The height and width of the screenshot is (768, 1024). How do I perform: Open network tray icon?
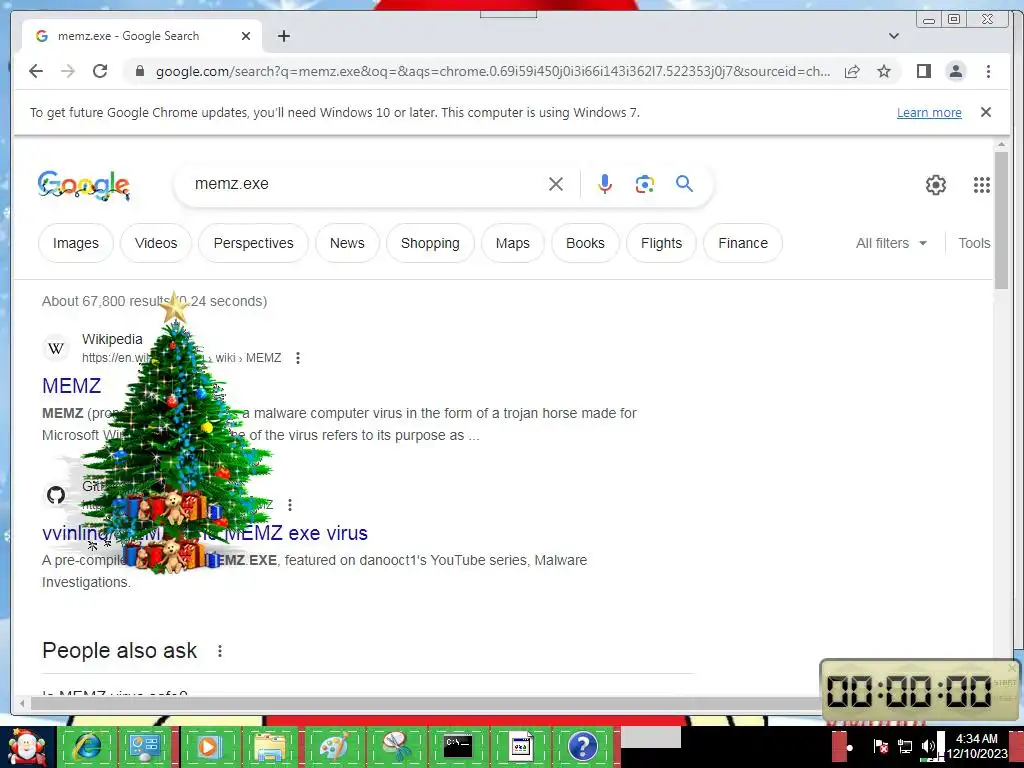[904, 746]
